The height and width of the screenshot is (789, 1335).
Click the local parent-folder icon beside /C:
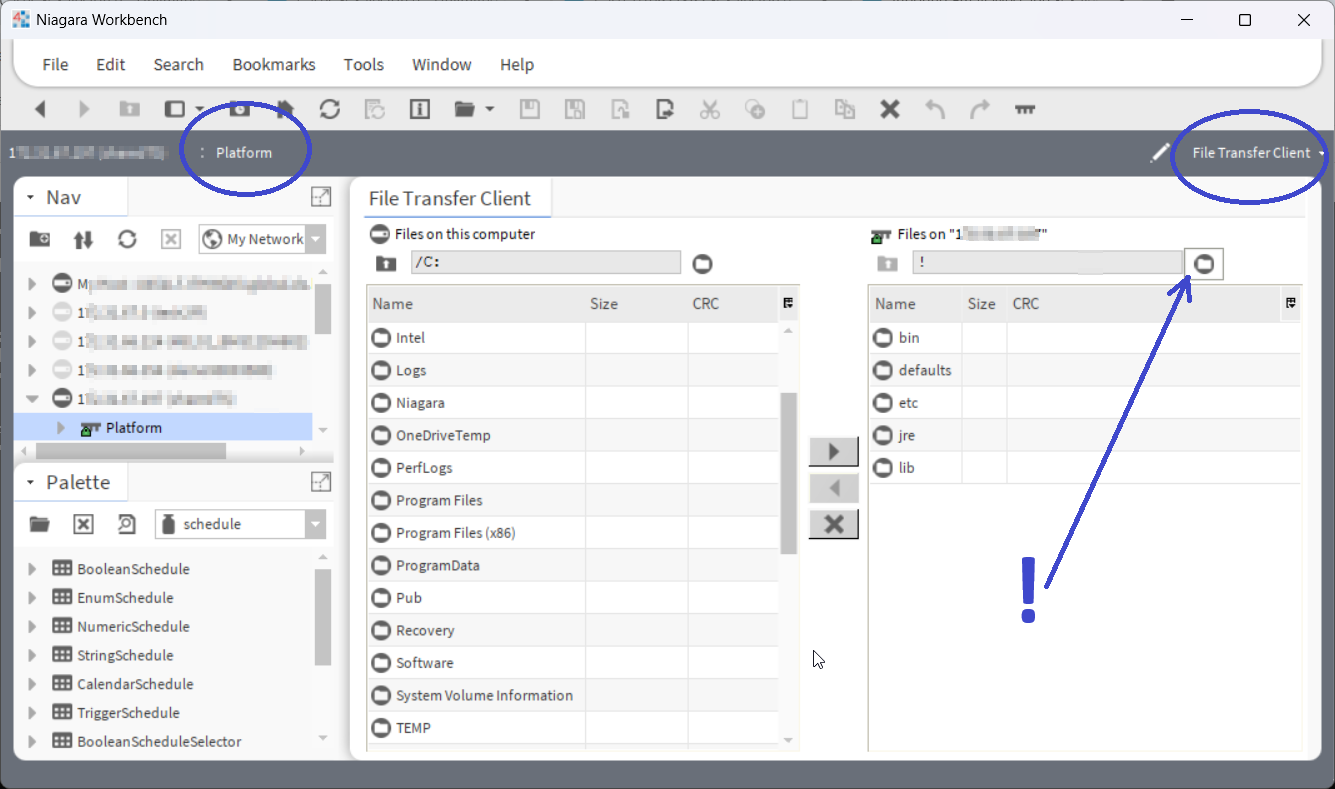[386, 264]
